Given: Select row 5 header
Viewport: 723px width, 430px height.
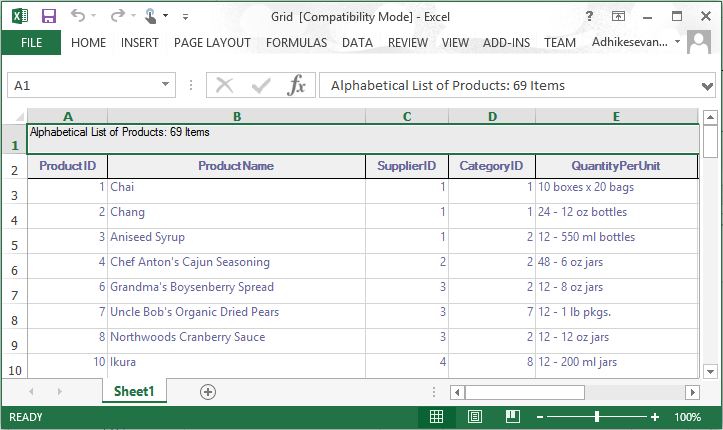Looking at the screenshot, I should (x=14, y=242).
